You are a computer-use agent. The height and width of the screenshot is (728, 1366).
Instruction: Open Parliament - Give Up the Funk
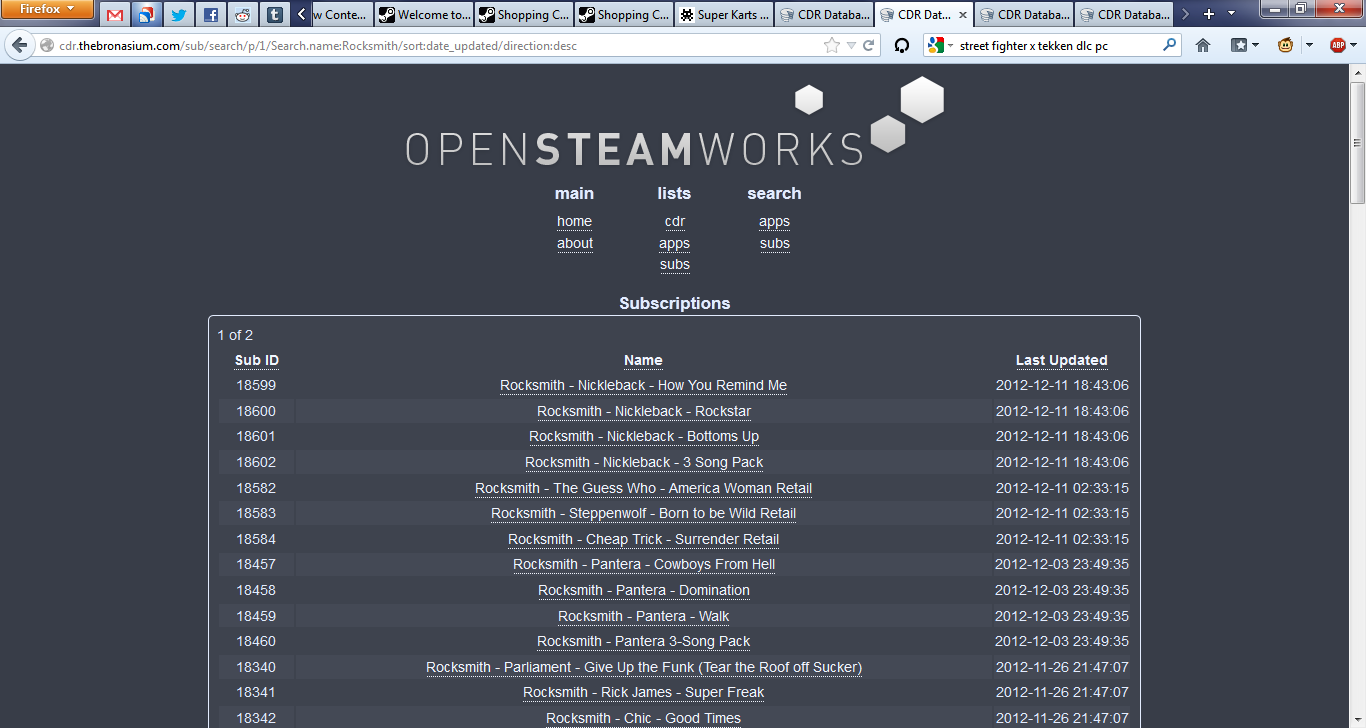coord(644,668)
